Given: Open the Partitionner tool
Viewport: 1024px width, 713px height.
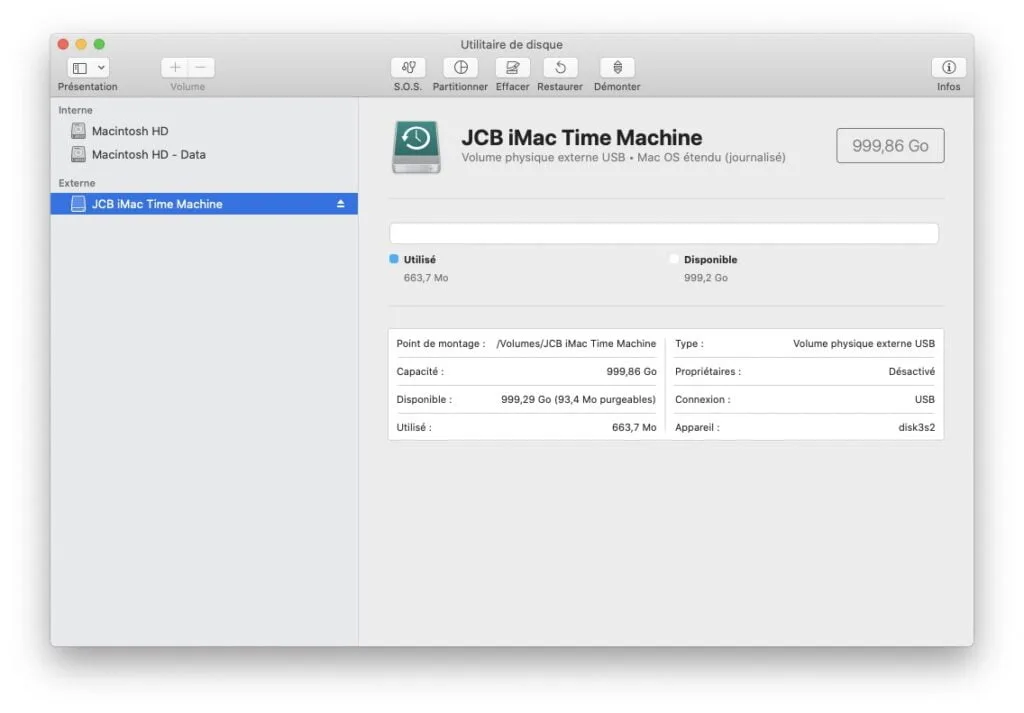Looking at the screenshot, I should (x=460, y=70).
